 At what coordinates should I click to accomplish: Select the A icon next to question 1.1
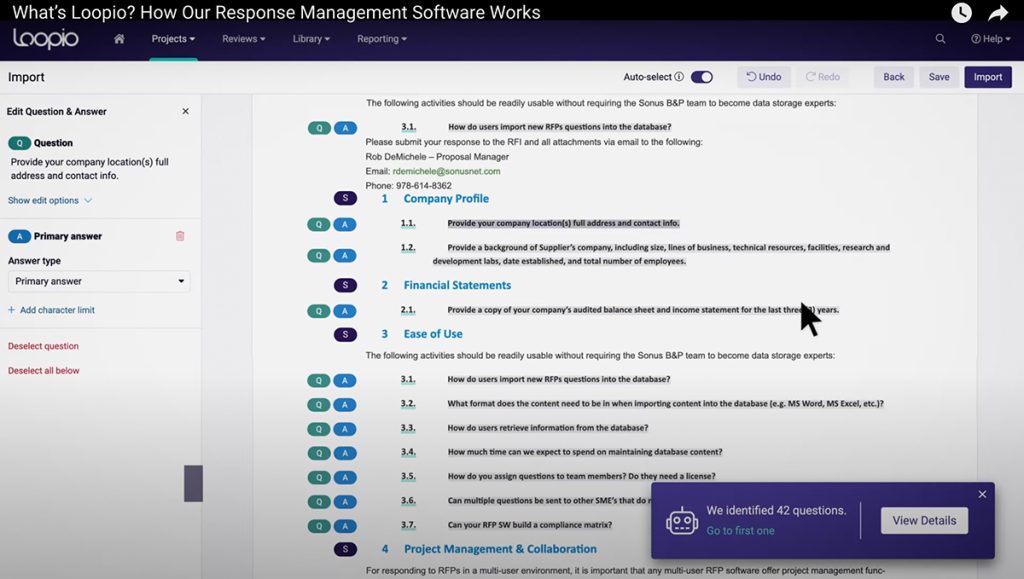tap(345, 224)
